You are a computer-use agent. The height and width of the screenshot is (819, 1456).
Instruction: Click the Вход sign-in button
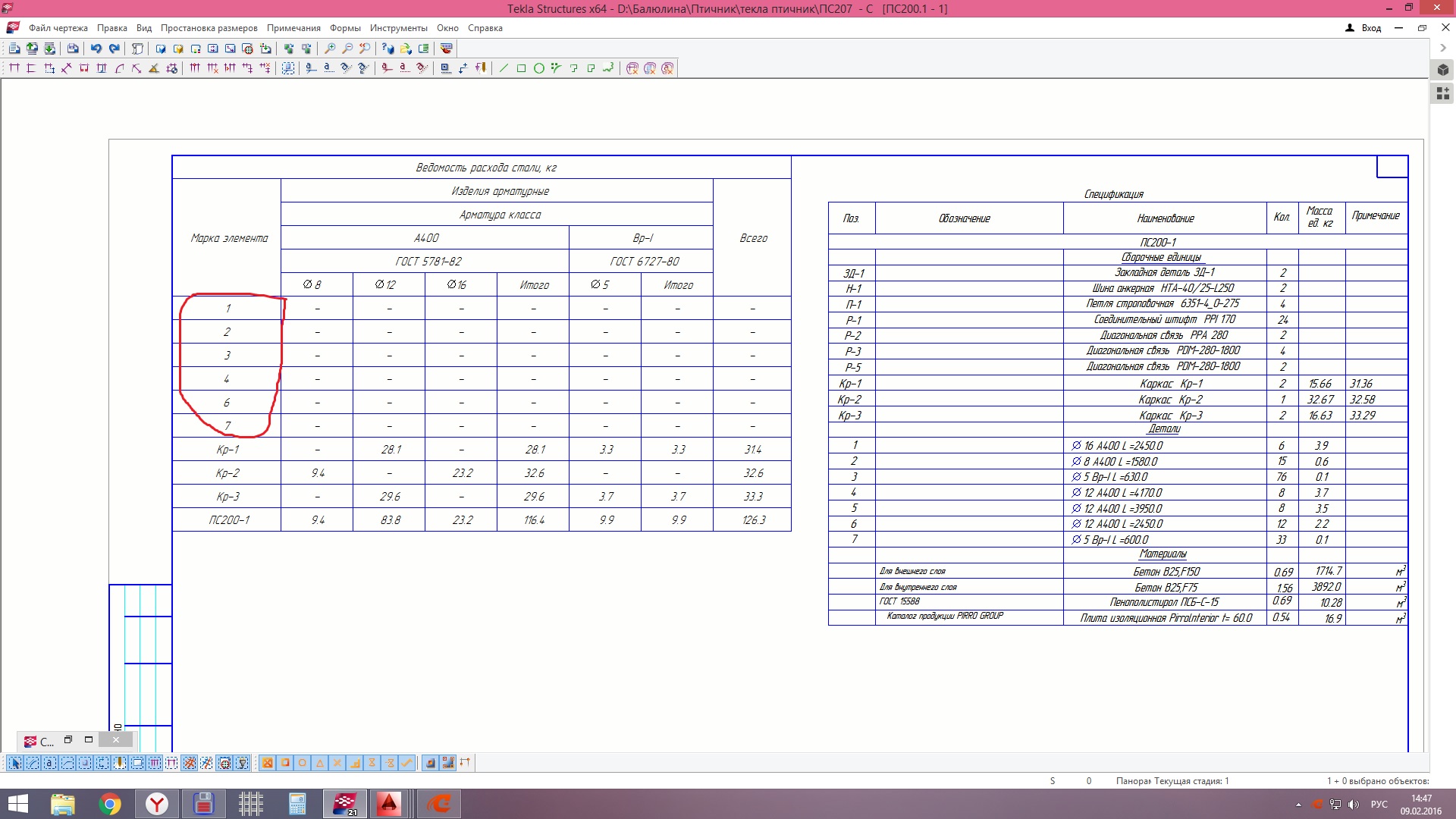click(x=1363, y=28)
